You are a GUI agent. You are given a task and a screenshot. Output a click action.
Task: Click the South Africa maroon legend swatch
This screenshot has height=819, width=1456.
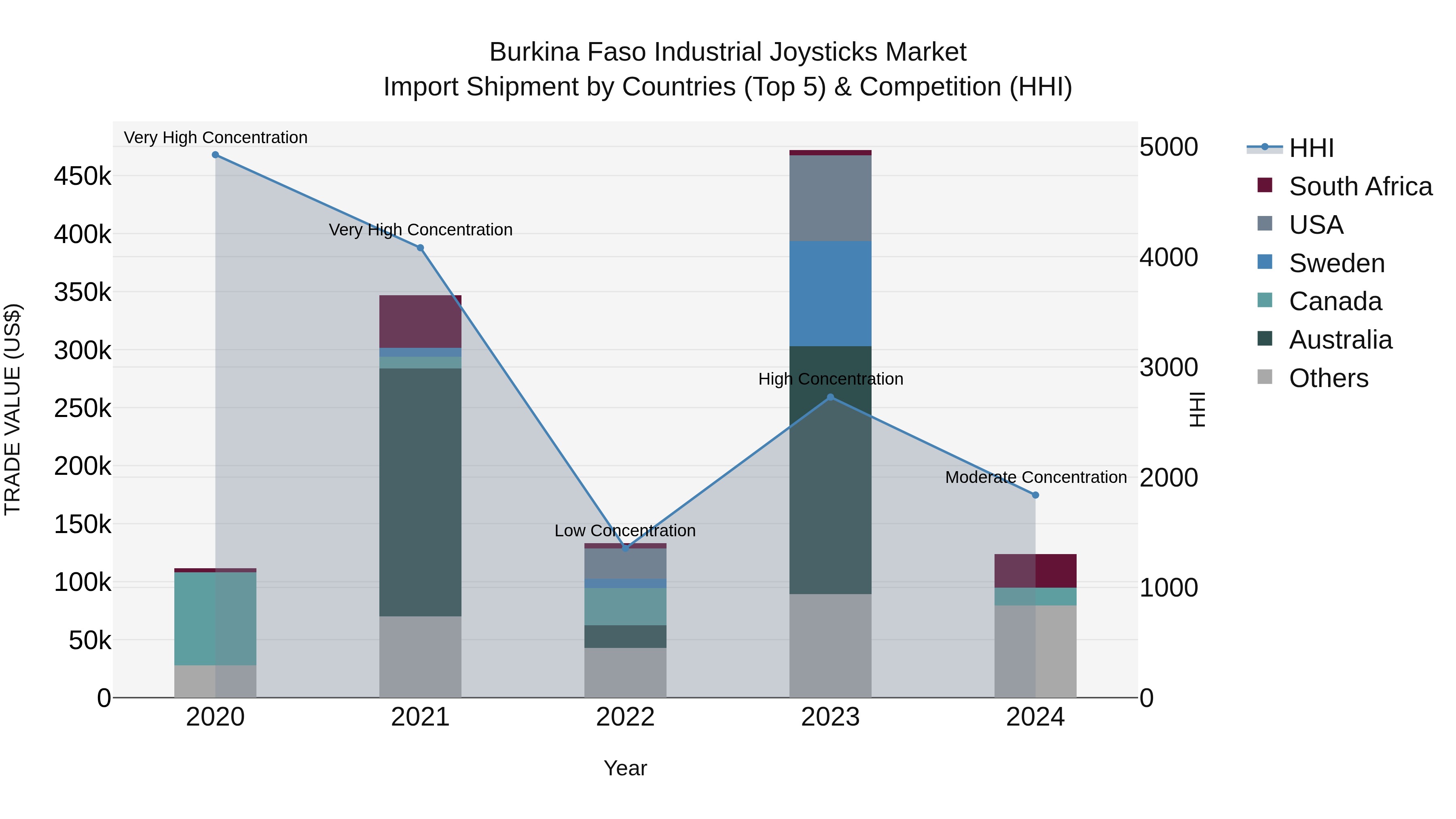tap(1265, 185)
